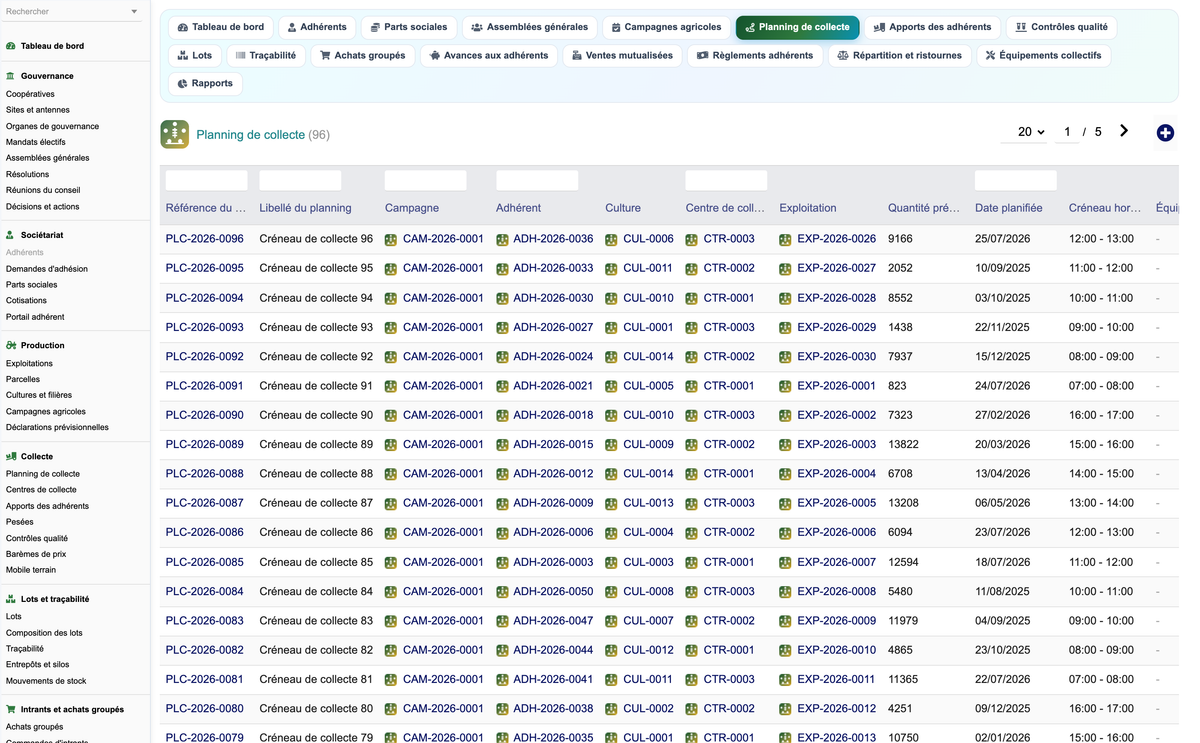Open the Campagnes agricoles tab
Viewport: 1200px width, 743px height.
tap(666, 27)
